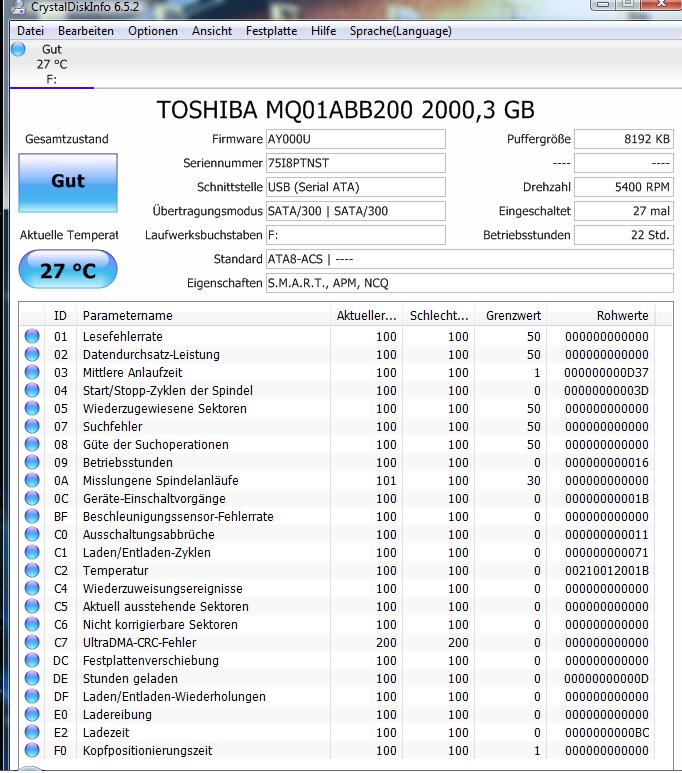This screenshot has height=773, width=682.
Task: Click the TOSHIBA MQ01ABB200 2000,3 GB title
Action: (345, 109)
